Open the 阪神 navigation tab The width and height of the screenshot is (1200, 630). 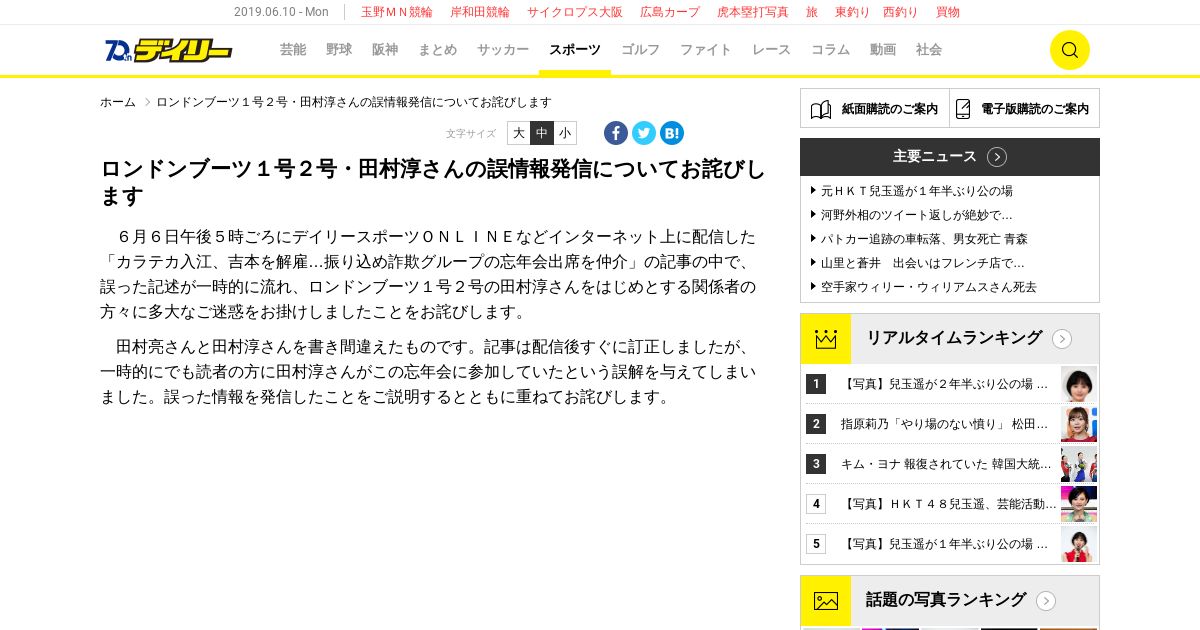[x=385, y=50]
